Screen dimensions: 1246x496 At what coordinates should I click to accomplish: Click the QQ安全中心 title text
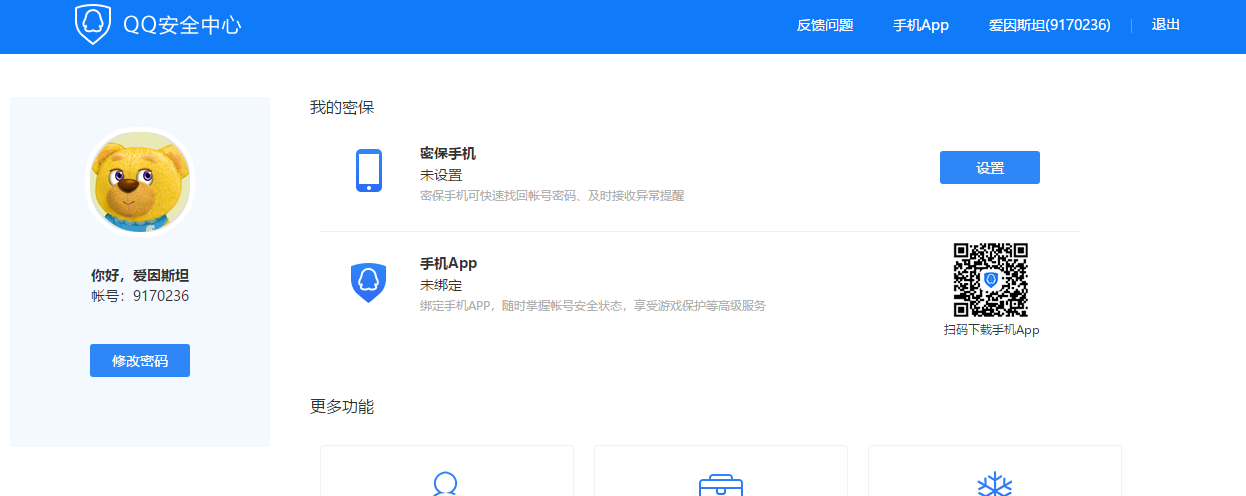tap(182, 26)
